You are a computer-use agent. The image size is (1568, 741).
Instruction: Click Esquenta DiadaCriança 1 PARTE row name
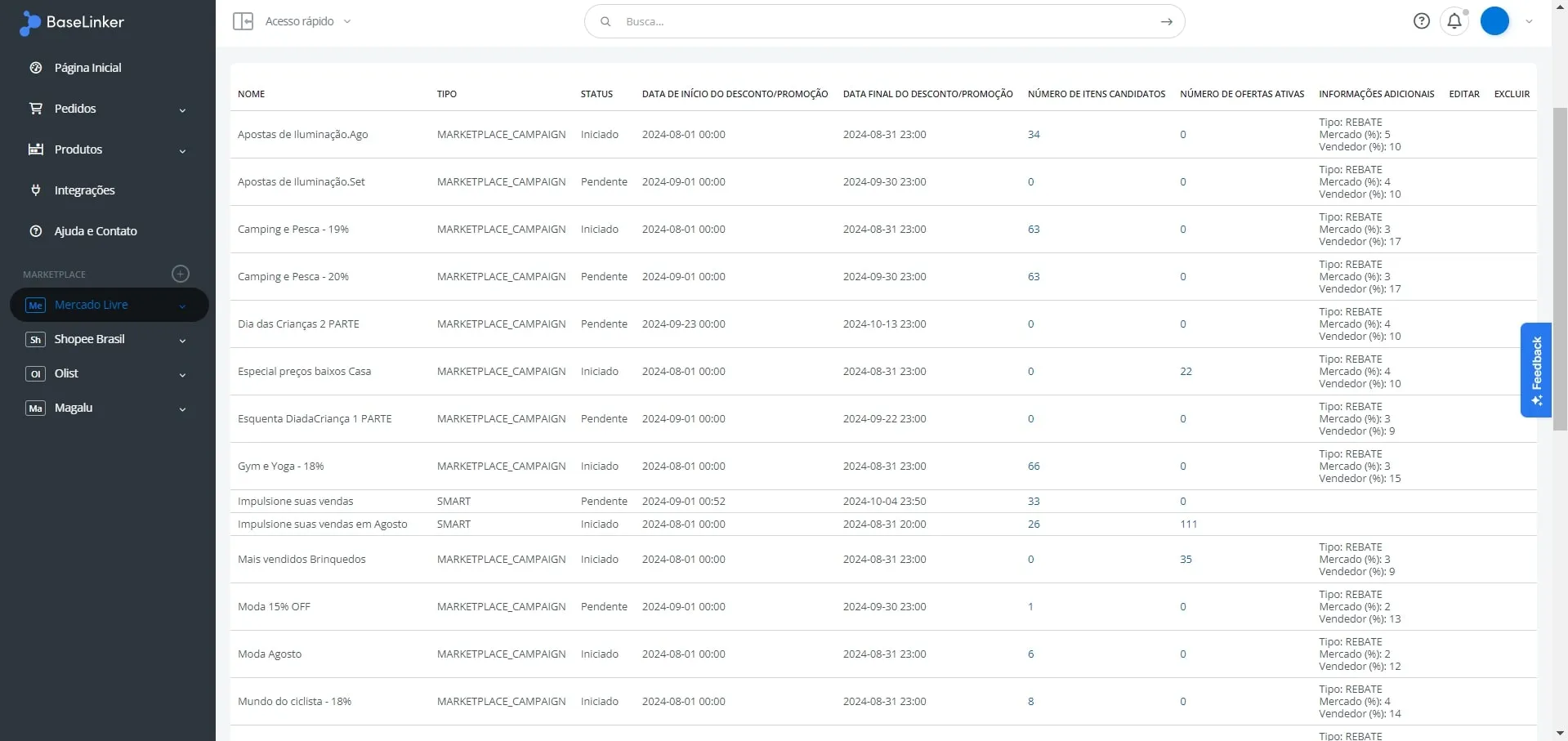pos(315,419)
